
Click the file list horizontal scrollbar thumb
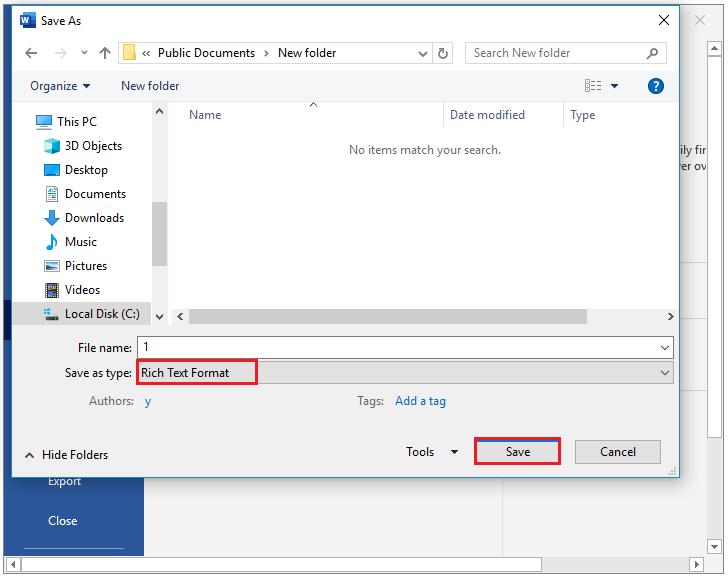click(x=388, y=317)
